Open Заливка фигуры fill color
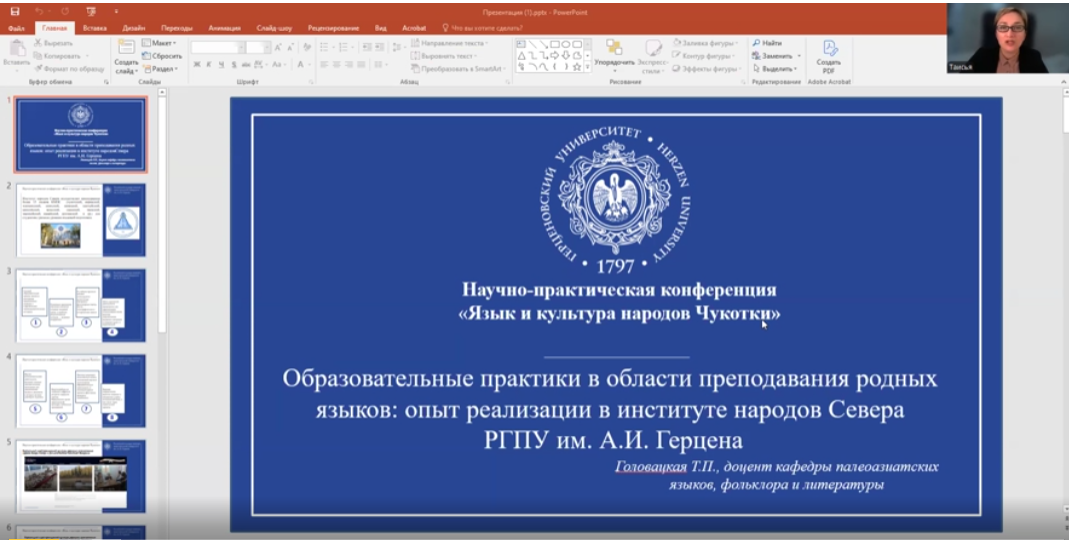 coord(704,43)
